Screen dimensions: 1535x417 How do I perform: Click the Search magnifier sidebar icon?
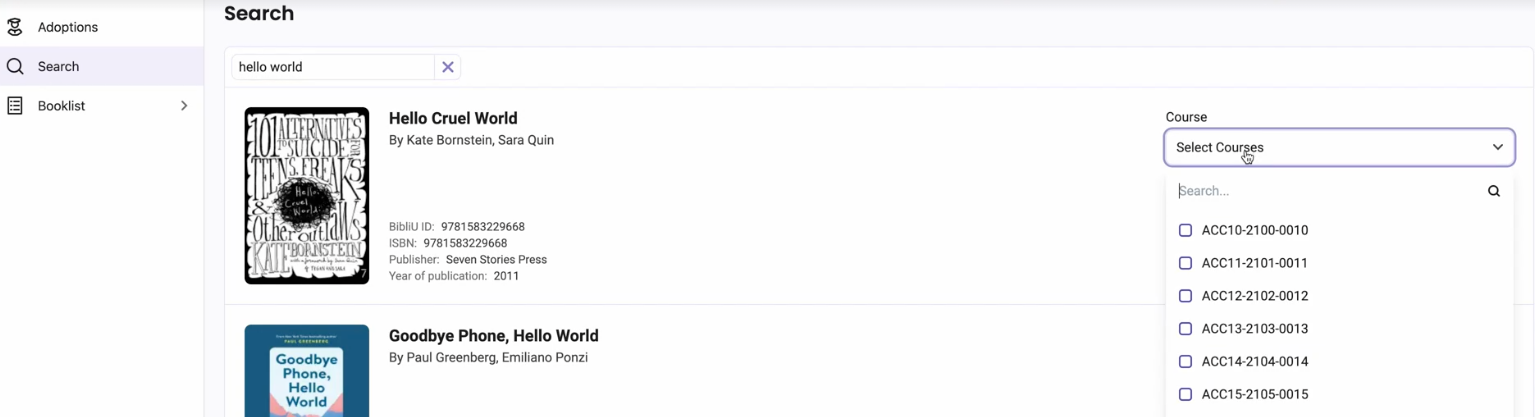click(15, 67)
